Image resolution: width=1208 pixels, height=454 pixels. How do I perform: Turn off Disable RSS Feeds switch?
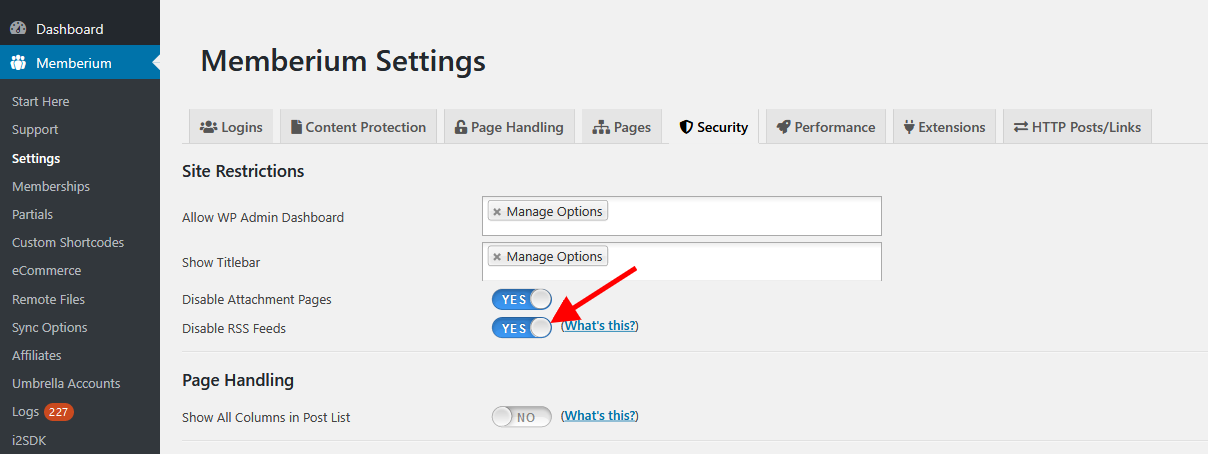pos(521,328)
